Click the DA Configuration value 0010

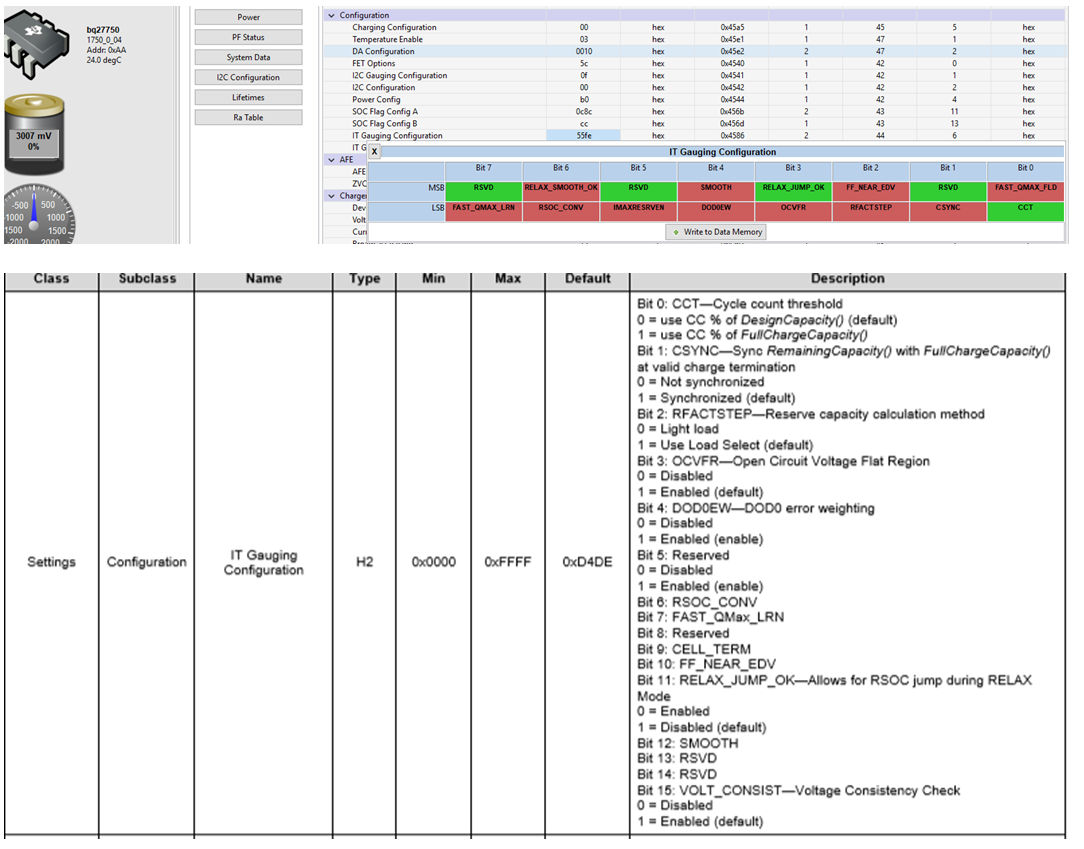coord(583,51)
